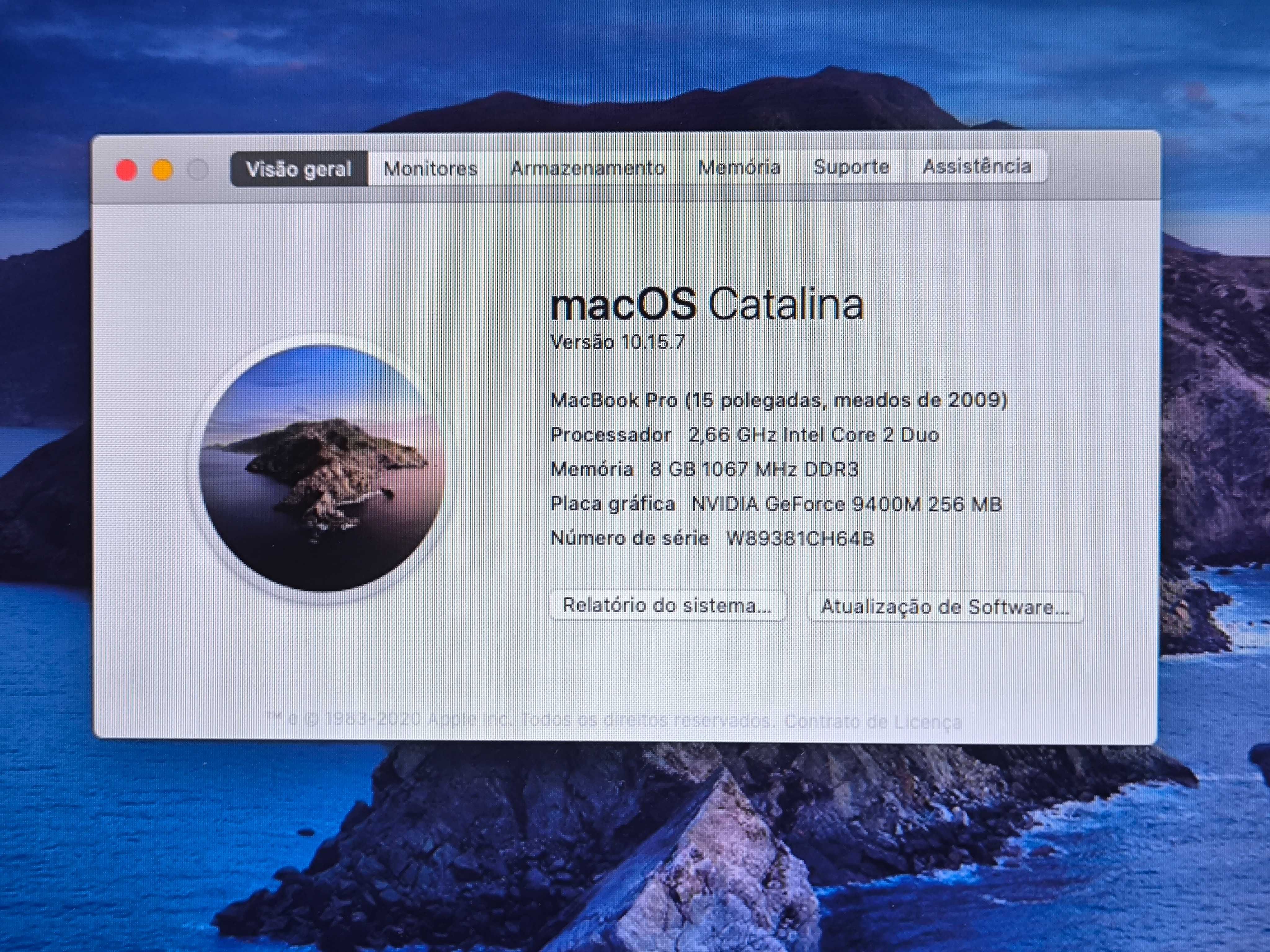Image resolution: width=1270 pixels, height=952 pixels.
Task: Select the Visão geral tab
Action: pyautogui.click(x=299, y=169)
